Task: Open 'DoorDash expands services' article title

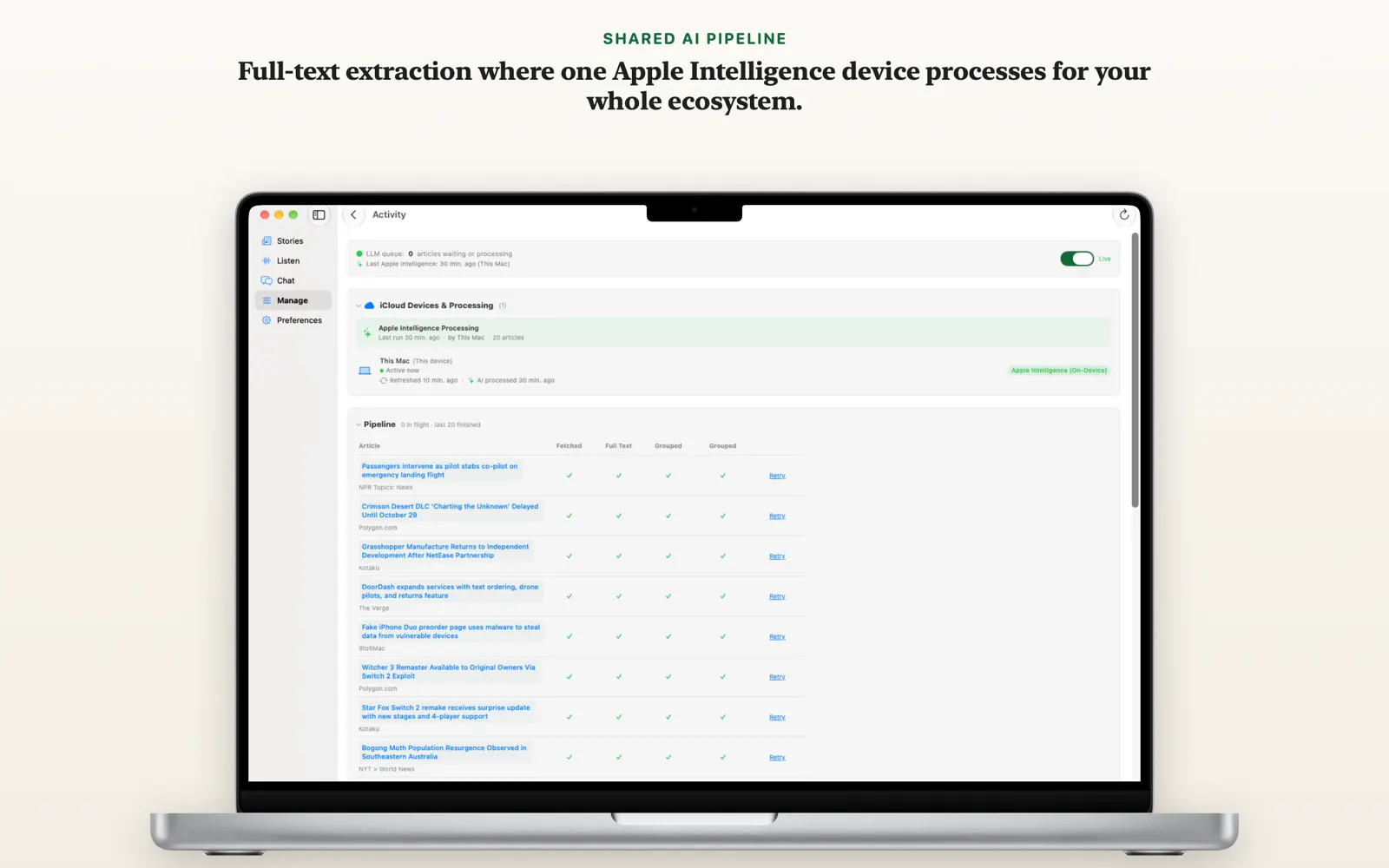Action: [x=450, y=591]
